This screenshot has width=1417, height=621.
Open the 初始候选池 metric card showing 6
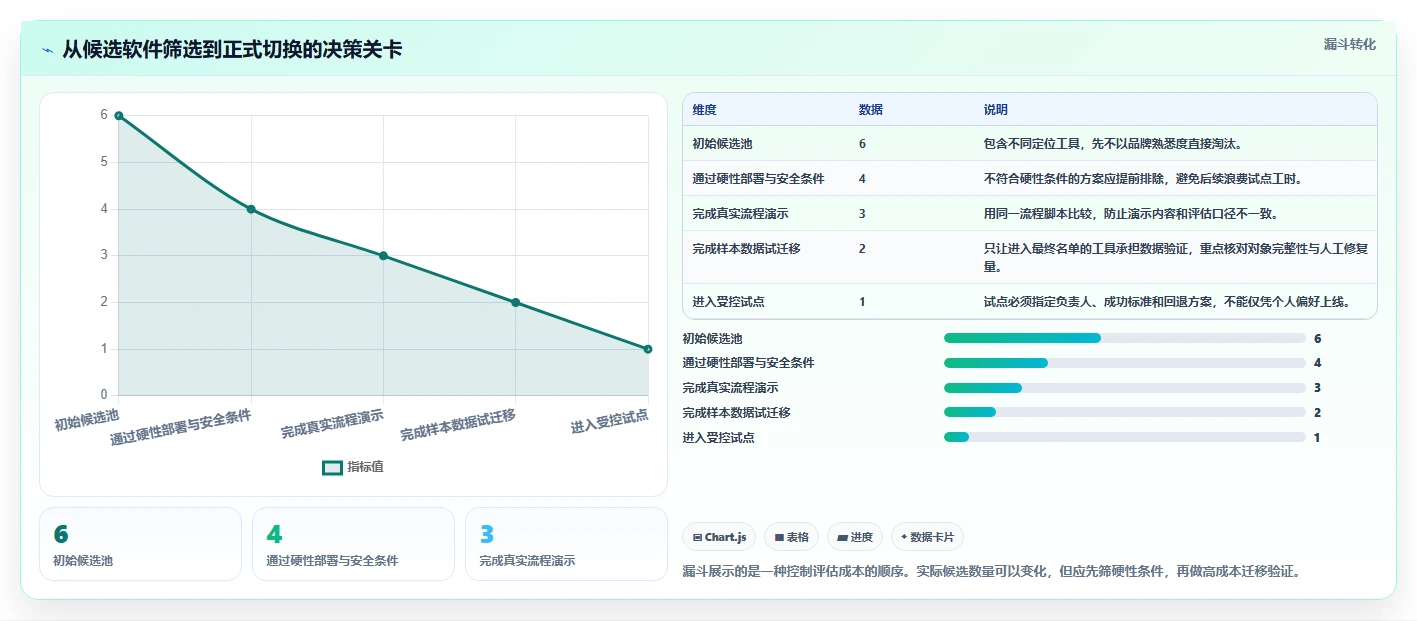click(141, 544)
